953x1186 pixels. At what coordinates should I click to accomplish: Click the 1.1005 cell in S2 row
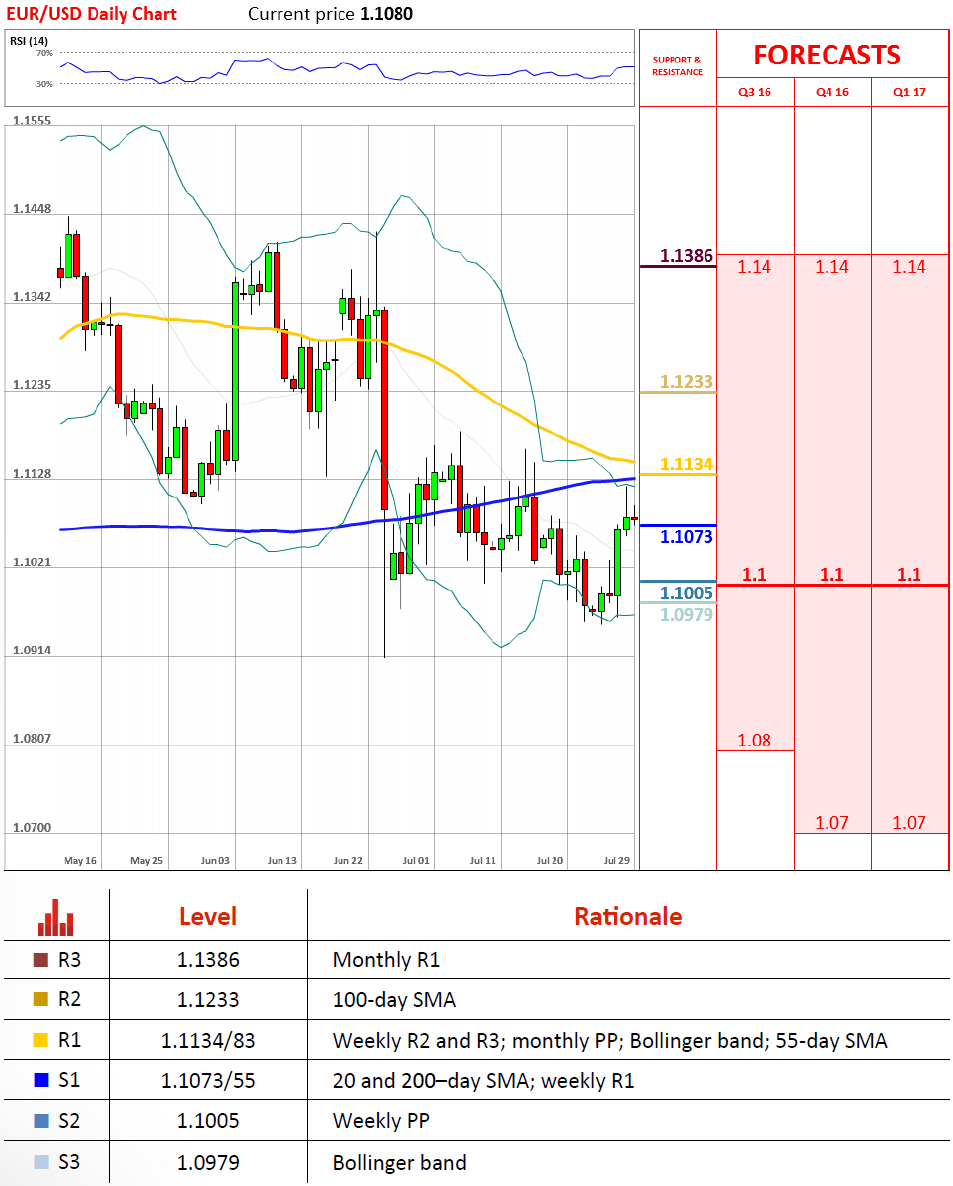(208, 1121)
